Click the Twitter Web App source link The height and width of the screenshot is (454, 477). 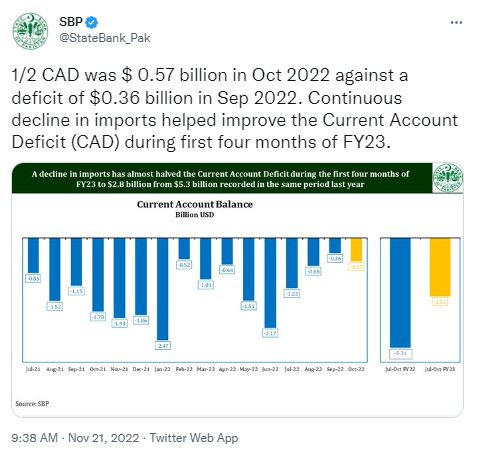[194, 438]
